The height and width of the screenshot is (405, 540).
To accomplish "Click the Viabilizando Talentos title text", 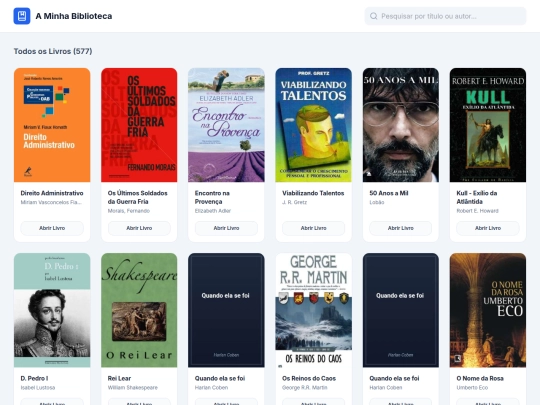I will pos(313,193).
